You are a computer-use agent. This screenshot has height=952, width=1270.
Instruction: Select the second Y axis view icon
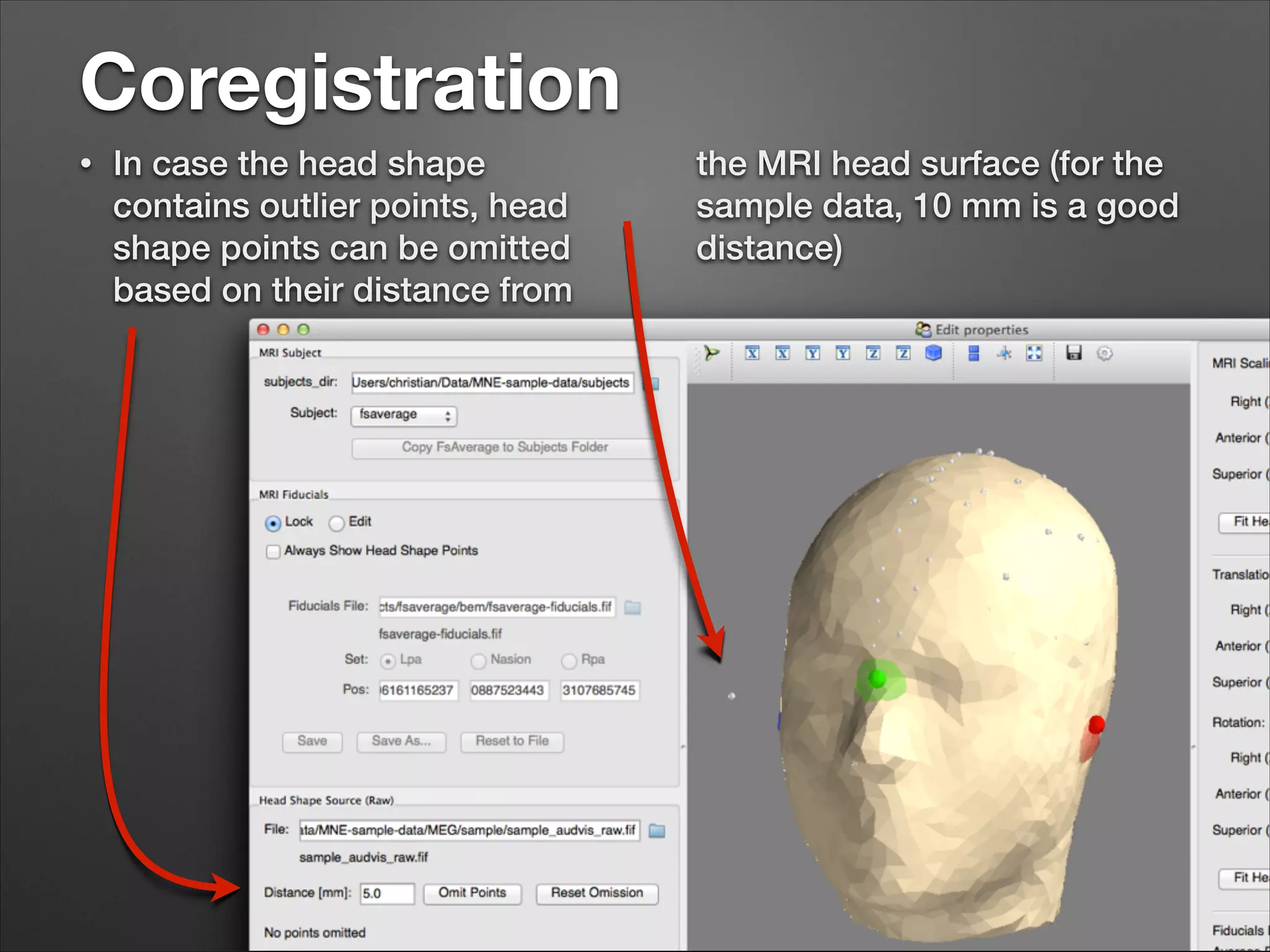843,353
